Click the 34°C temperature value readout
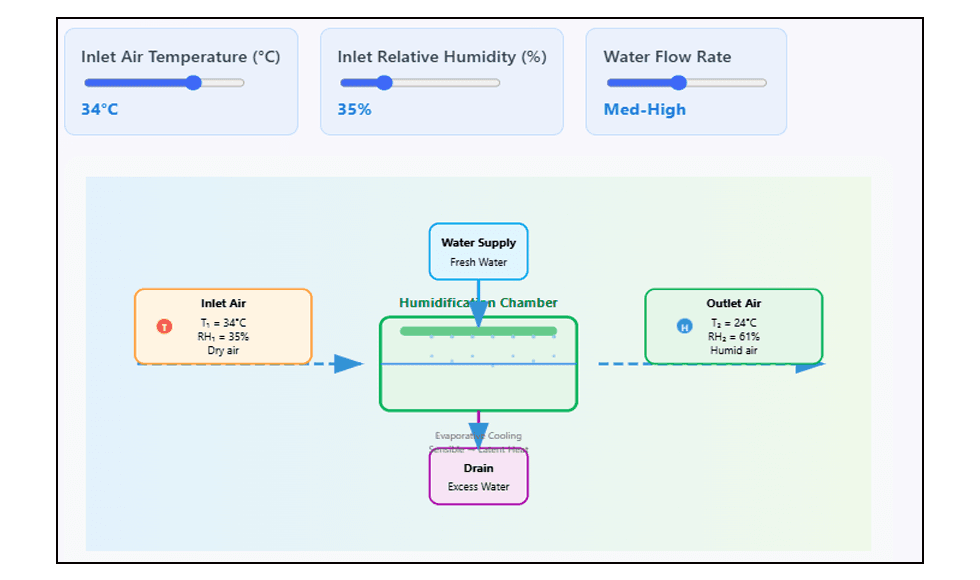The width and height of the screenshot is (980, 580). (x=100, y=109)
